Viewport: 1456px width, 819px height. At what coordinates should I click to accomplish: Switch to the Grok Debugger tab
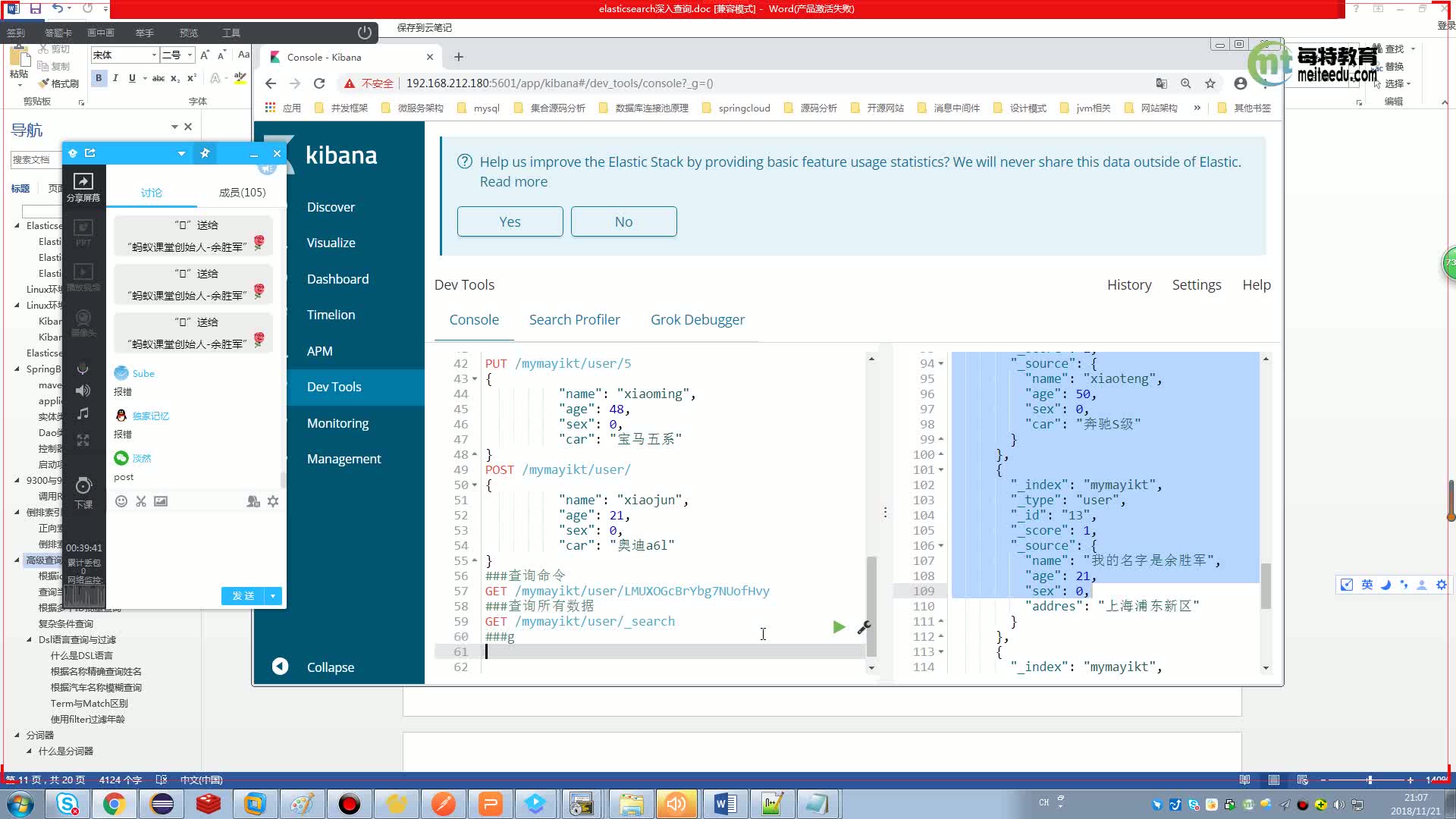[698, 320]
